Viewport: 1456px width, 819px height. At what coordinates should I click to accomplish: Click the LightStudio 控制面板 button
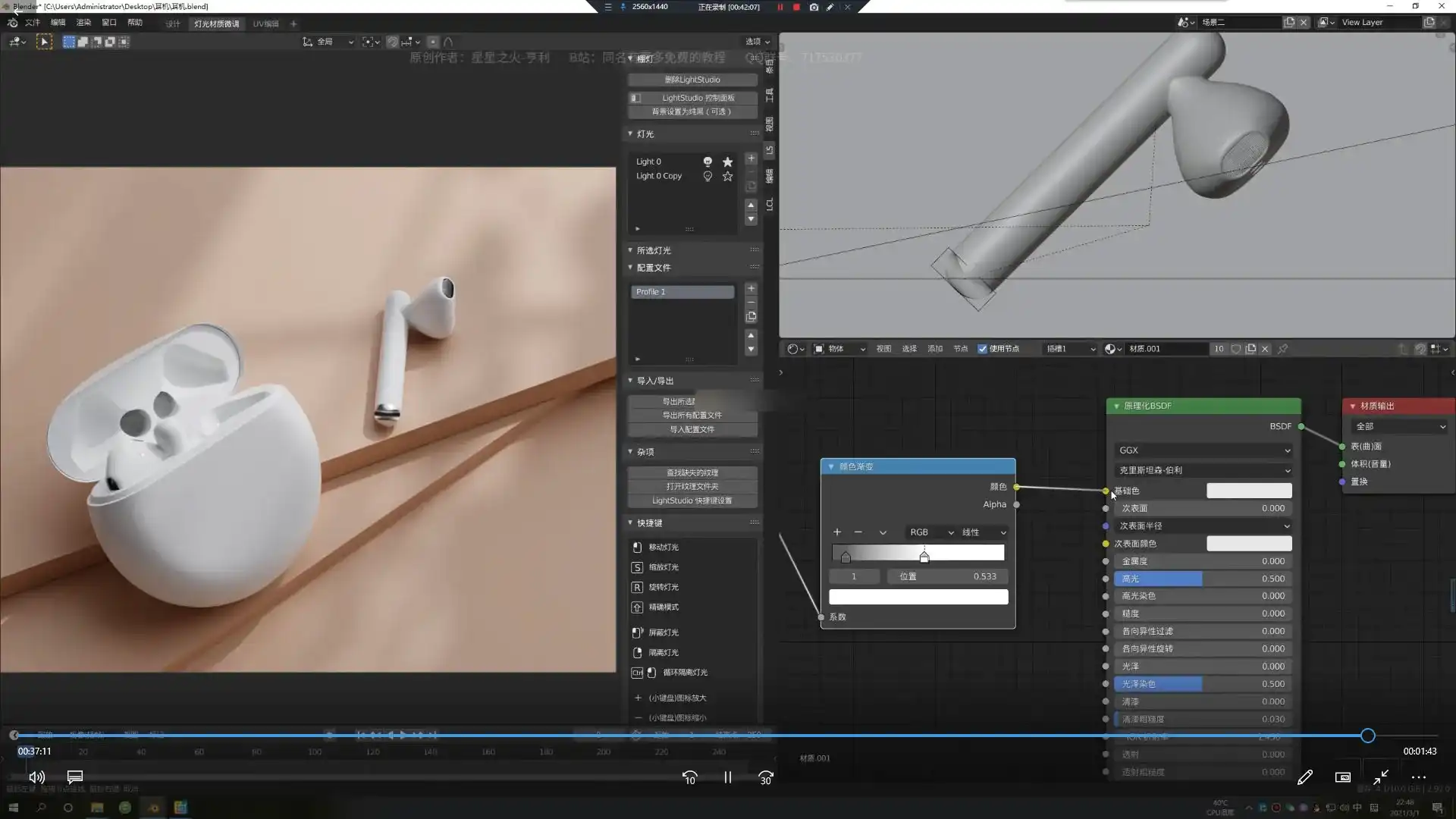coord(692,97)
